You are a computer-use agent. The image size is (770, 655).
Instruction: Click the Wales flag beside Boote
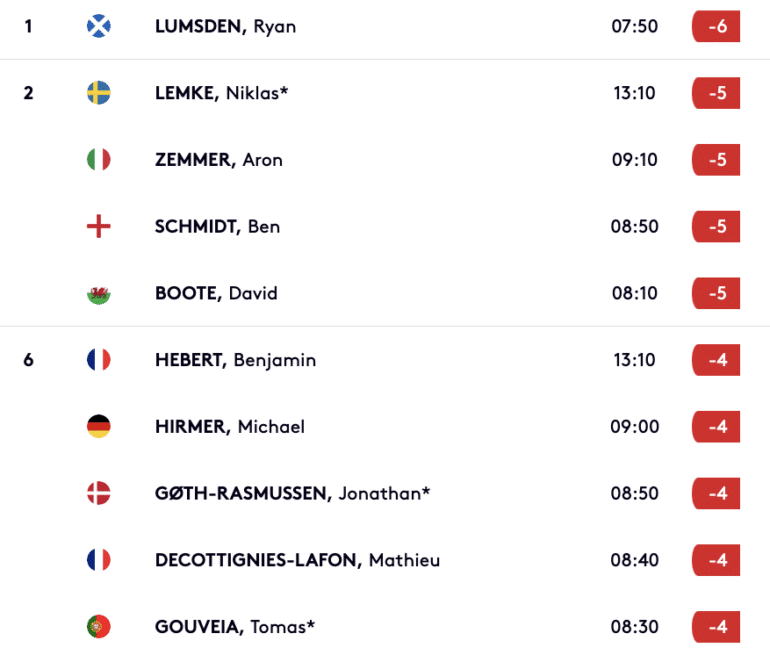pyautogui.click(x=99, y=293)
